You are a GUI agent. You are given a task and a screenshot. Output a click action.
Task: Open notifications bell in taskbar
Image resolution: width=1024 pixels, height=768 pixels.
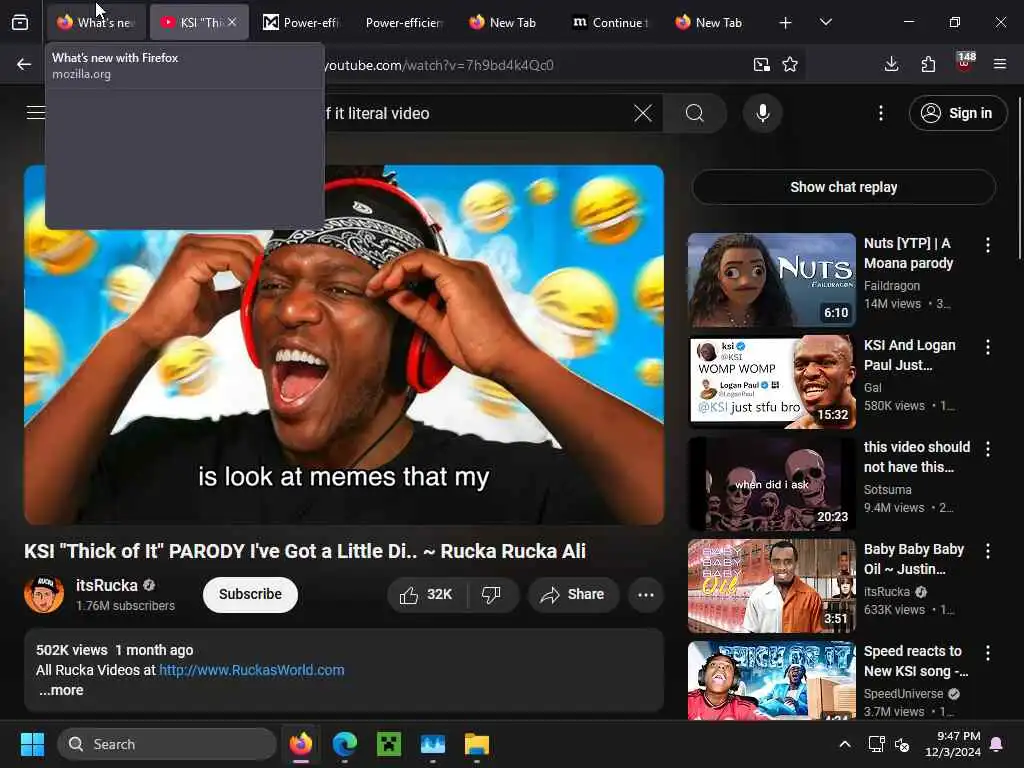pos(997,744)
